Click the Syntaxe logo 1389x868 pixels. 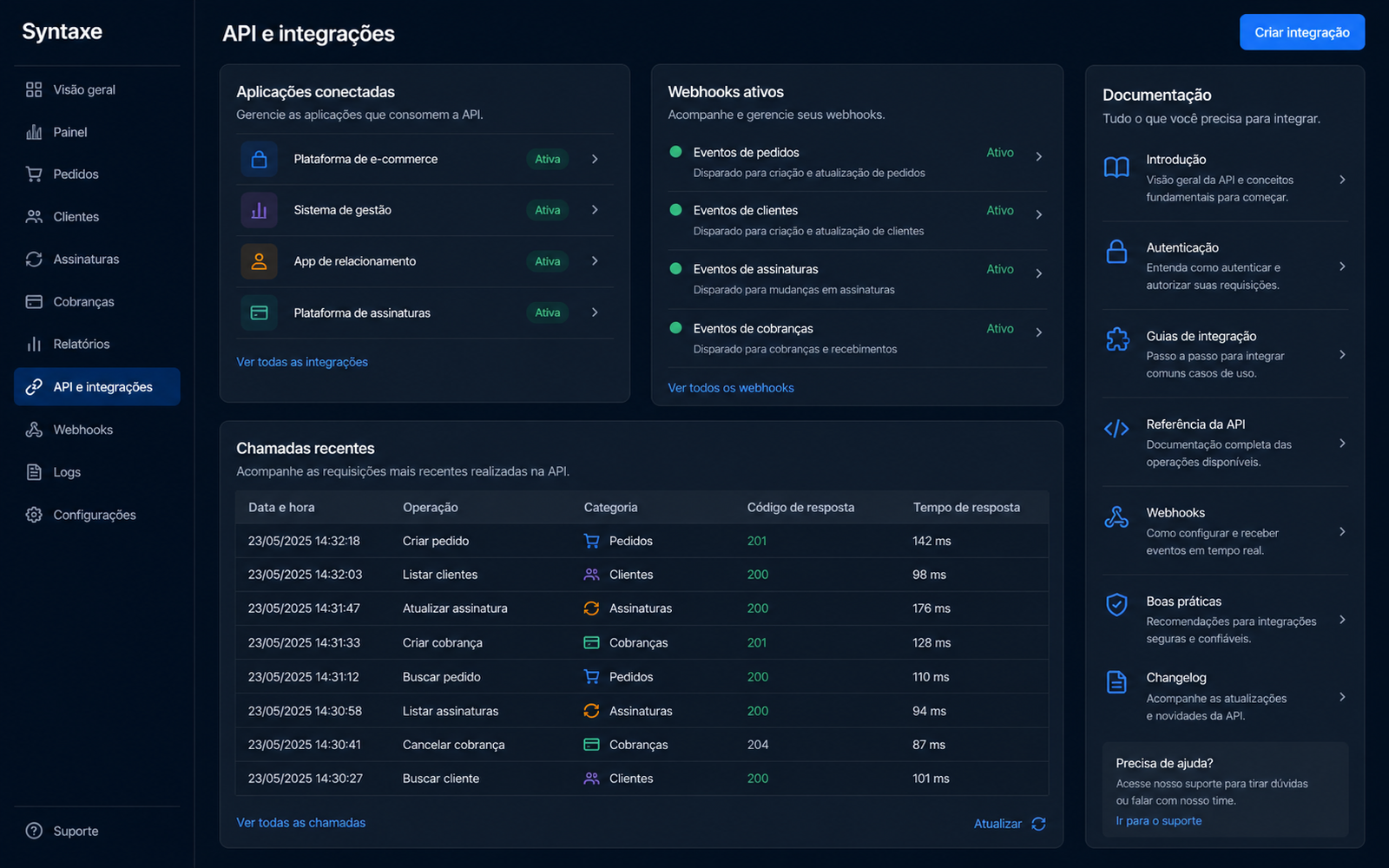click(x=62, y=31)
